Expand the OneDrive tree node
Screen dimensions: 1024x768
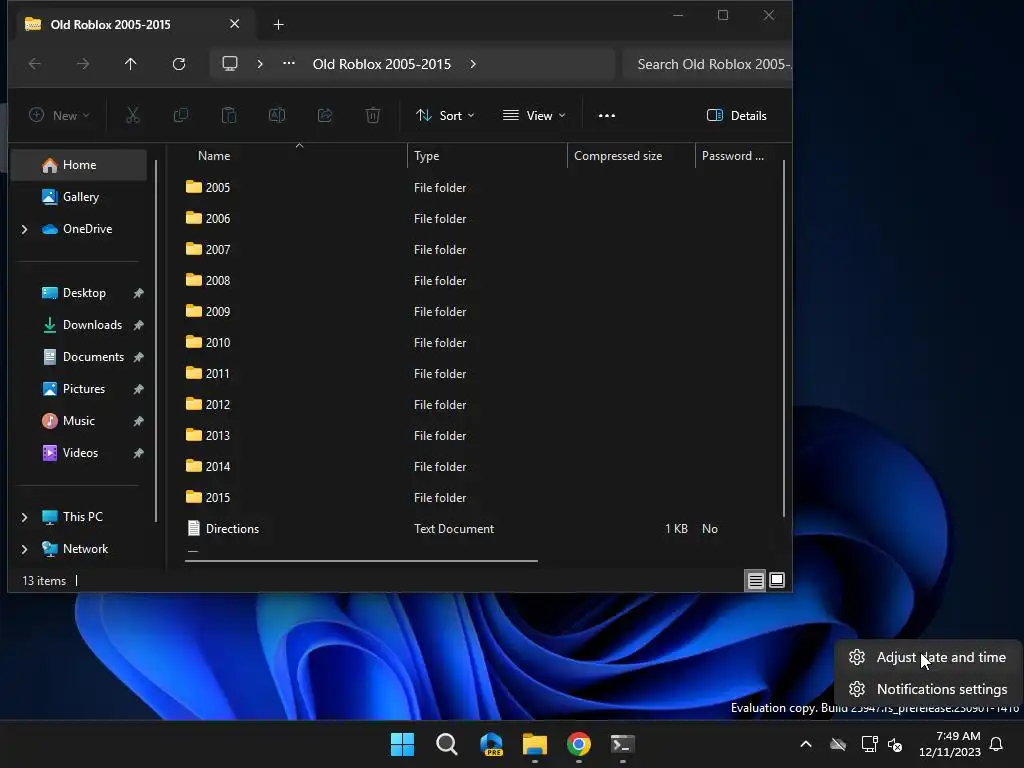click(x=24, y=229)
